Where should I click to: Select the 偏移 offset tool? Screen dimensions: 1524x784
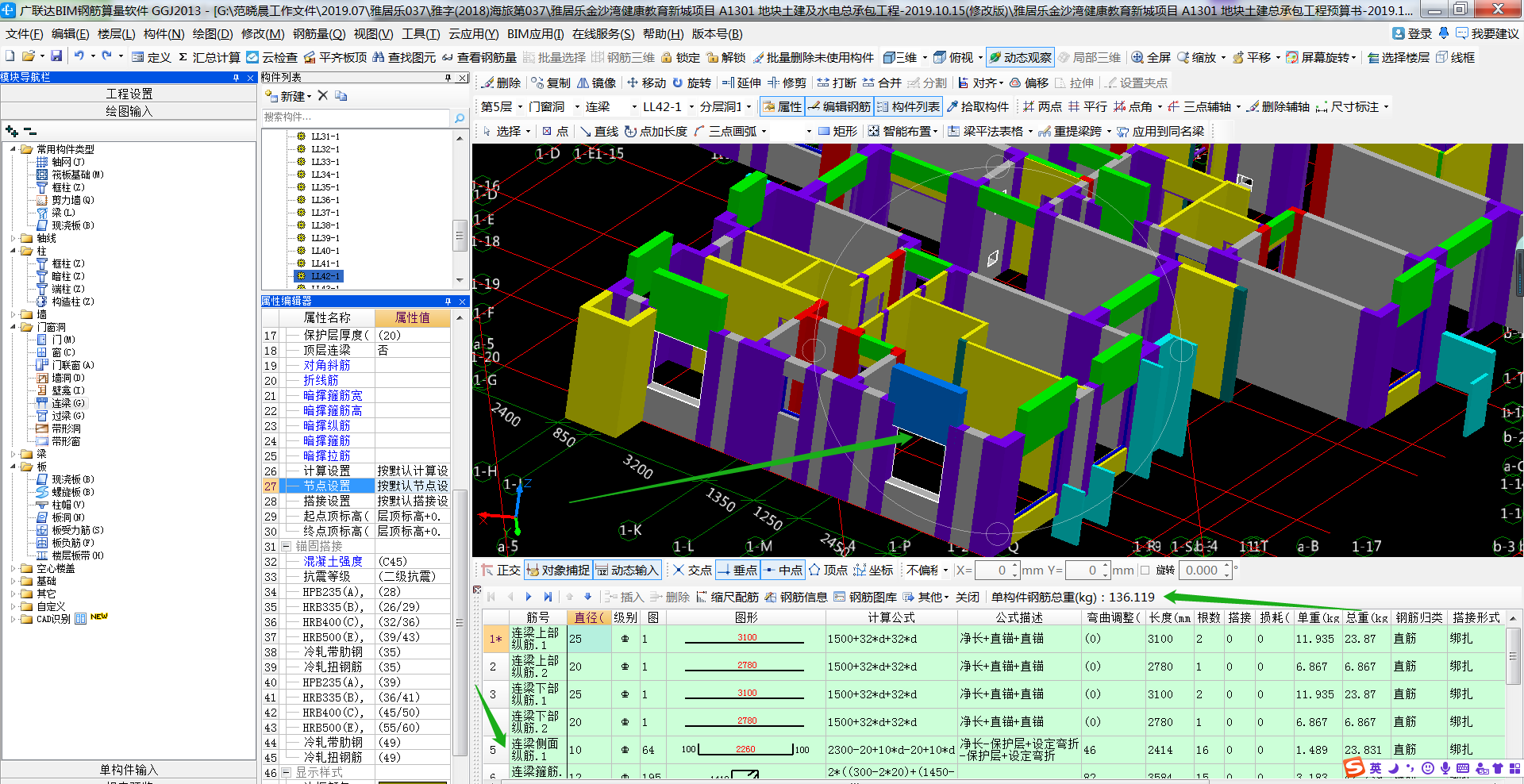[x=1029, y=83]
